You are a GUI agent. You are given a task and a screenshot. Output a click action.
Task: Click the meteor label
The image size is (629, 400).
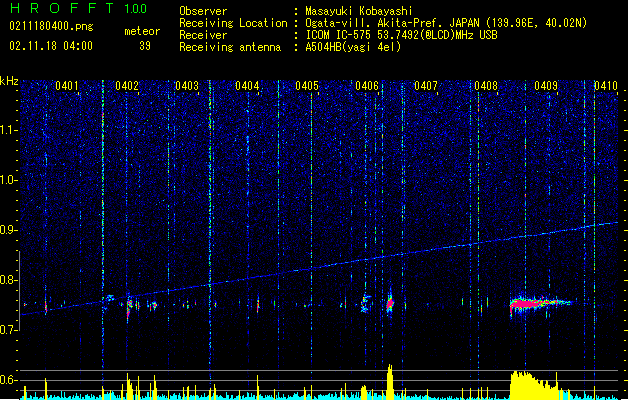tap(142, 31)
